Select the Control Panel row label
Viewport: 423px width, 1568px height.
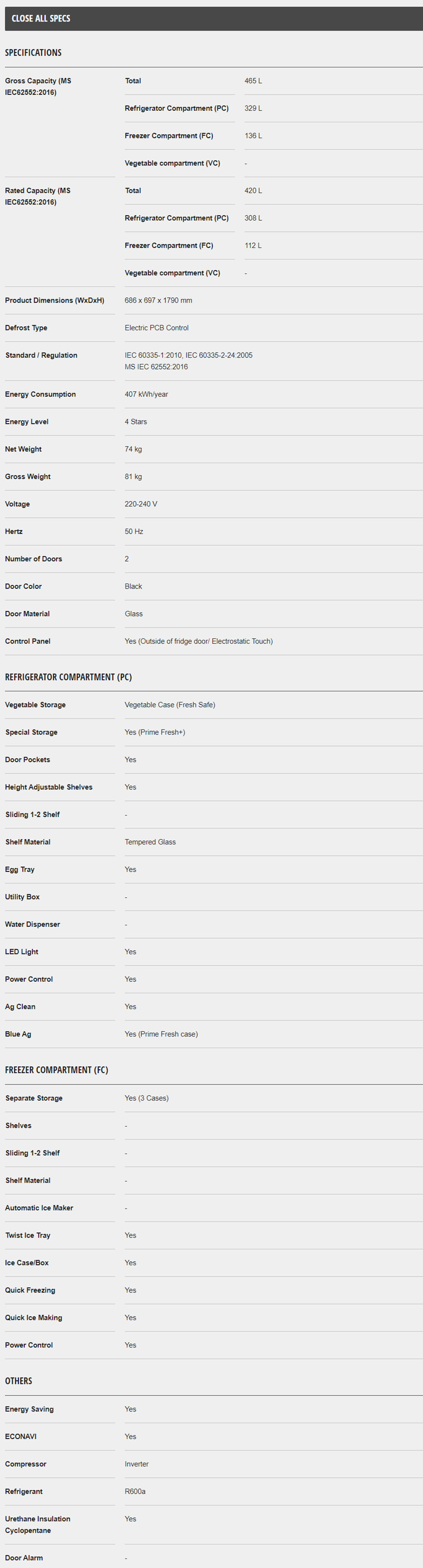[x=27, y=641]
